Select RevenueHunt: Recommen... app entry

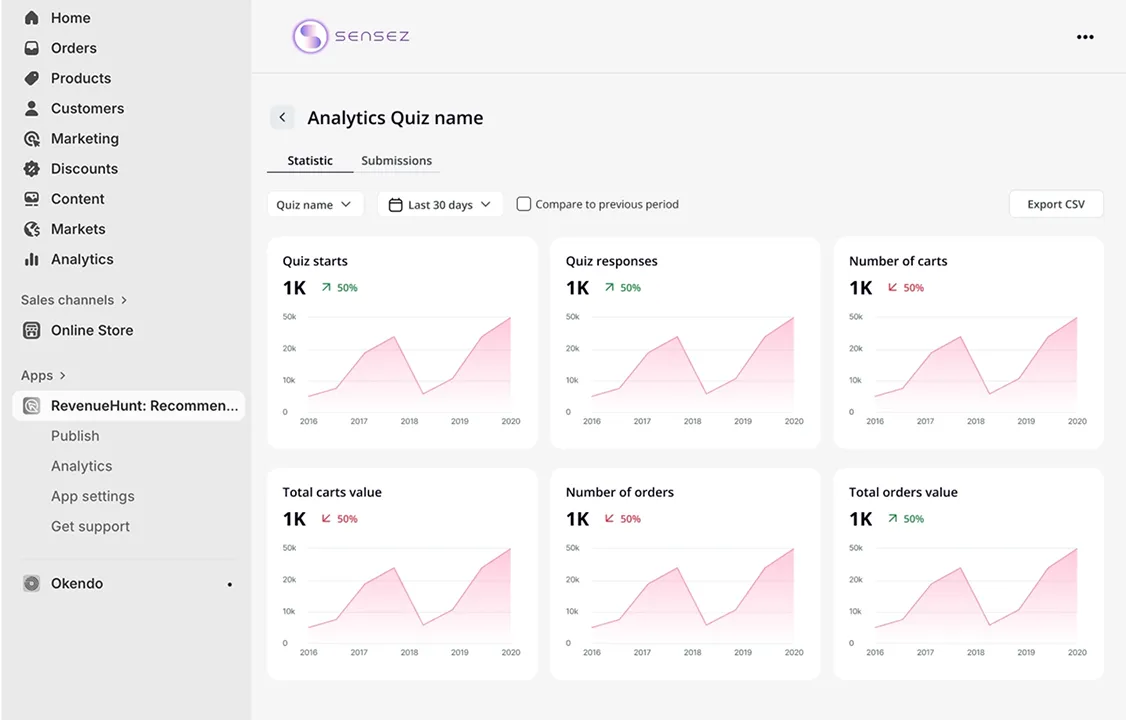(129, 406)
